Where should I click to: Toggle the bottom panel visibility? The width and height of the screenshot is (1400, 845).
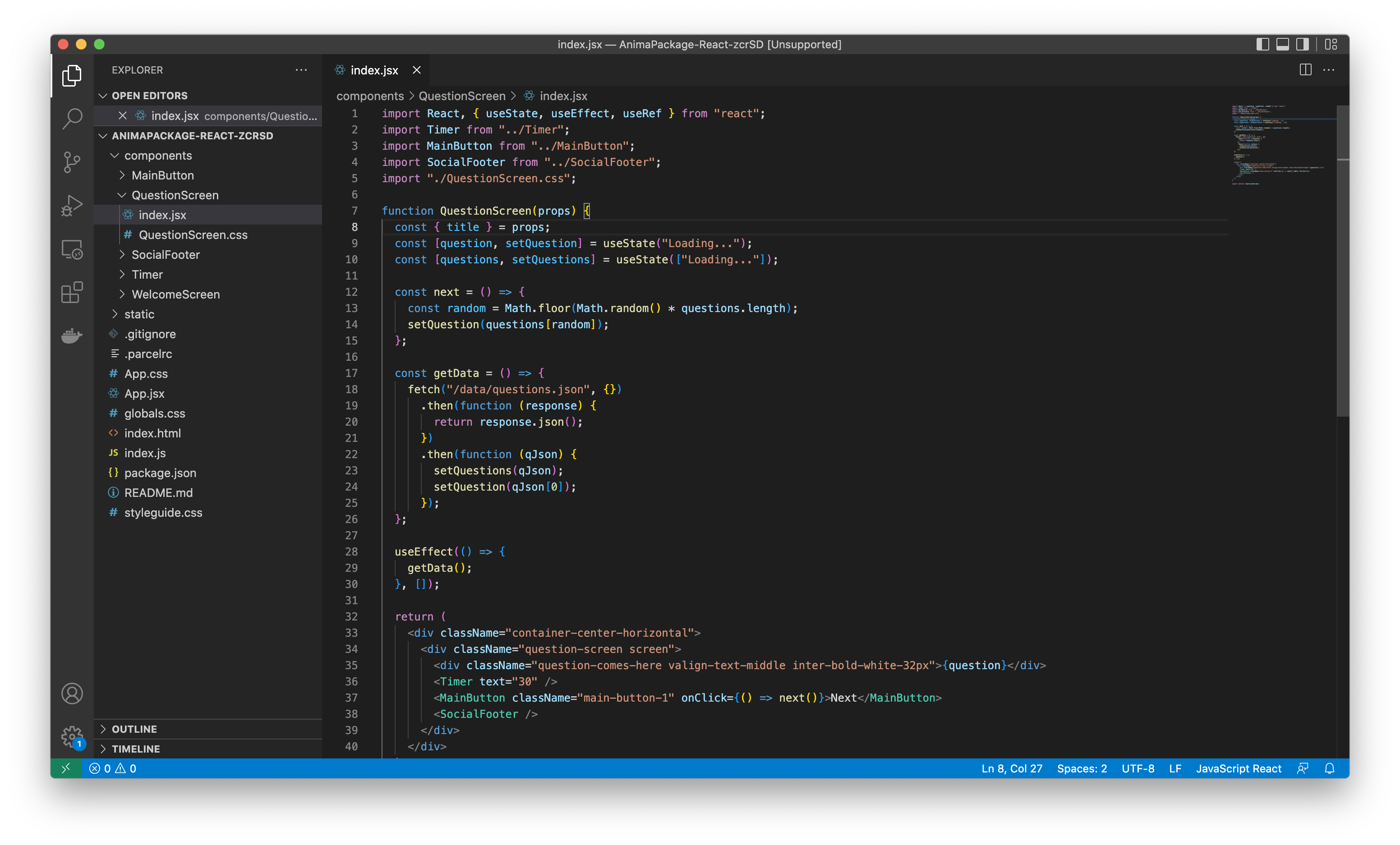pyautogui.click(x=1282, y=44)
